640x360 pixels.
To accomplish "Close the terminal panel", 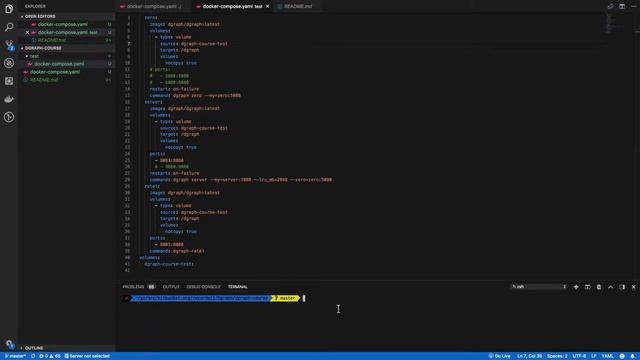I will point(633,287).
